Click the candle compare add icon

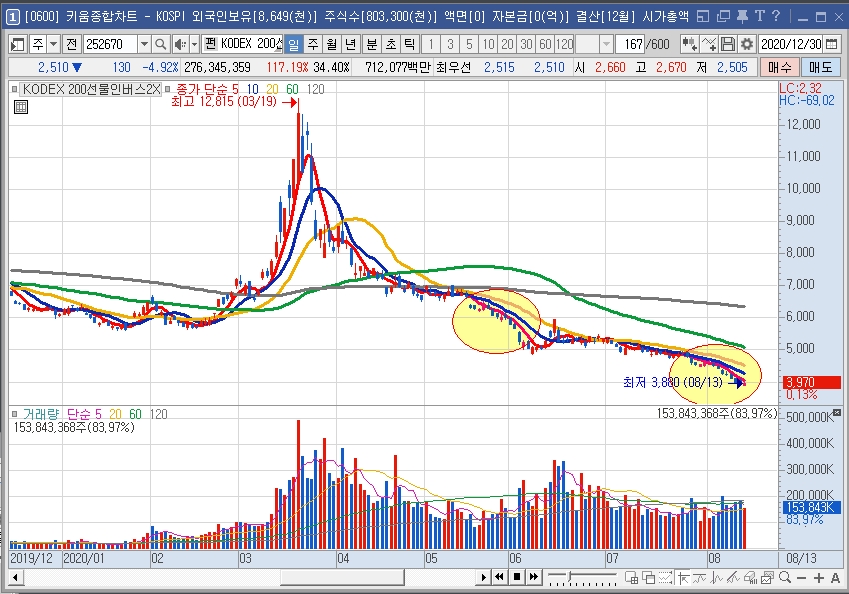pos(689,44)
